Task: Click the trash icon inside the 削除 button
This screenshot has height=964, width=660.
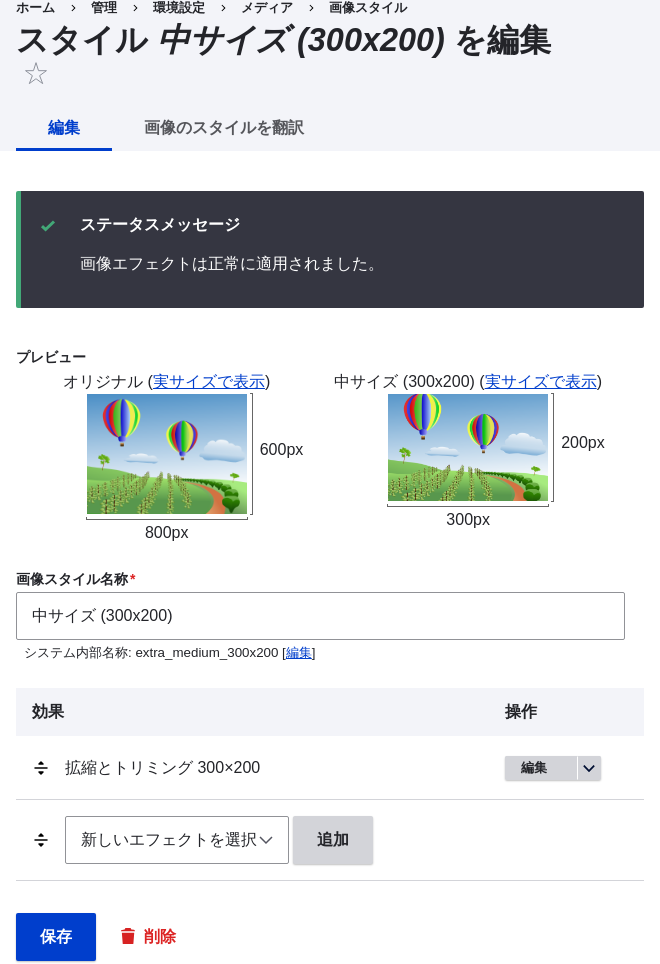Action: click(128, 936)
